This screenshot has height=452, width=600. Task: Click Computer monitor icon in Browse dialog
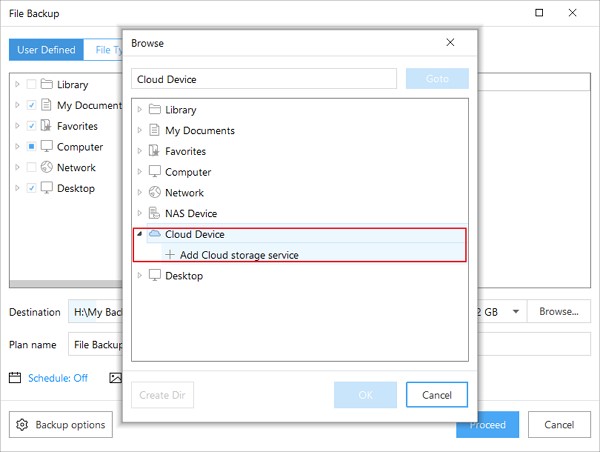(155, 171)
